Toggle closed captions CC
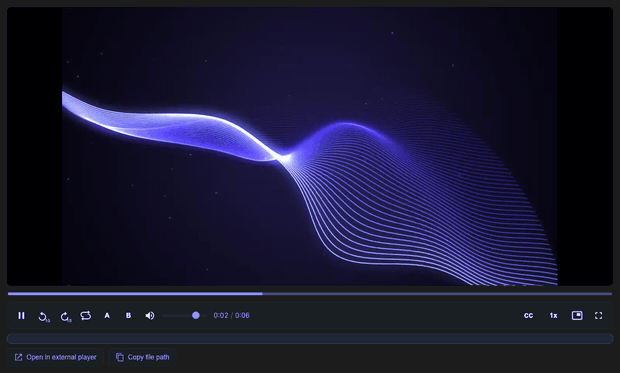Image resolution: width=620 pixels, height=373 pixels. (528, 316)
